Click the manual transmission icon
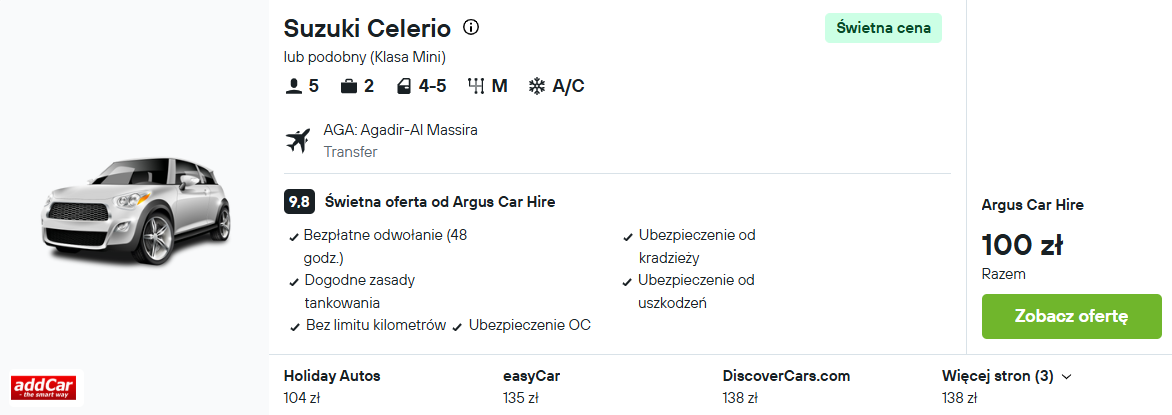 pyautogui.click(x=476, y=86)
